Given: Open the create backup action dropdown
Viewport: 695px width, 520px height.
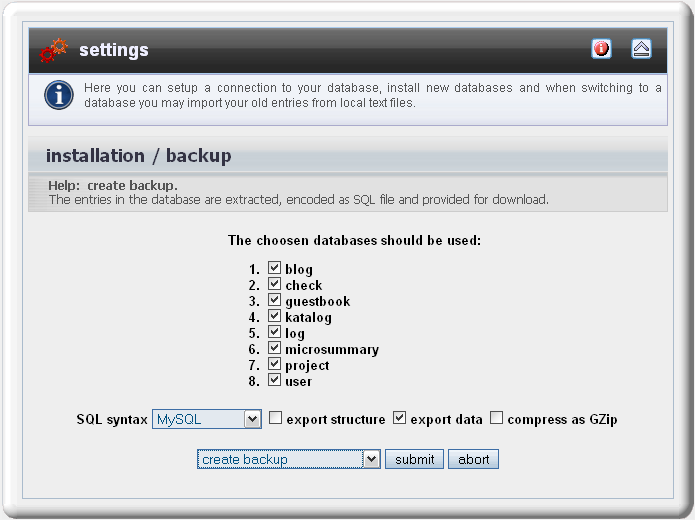Looking at the screenshot, I should tap(289, 459).
